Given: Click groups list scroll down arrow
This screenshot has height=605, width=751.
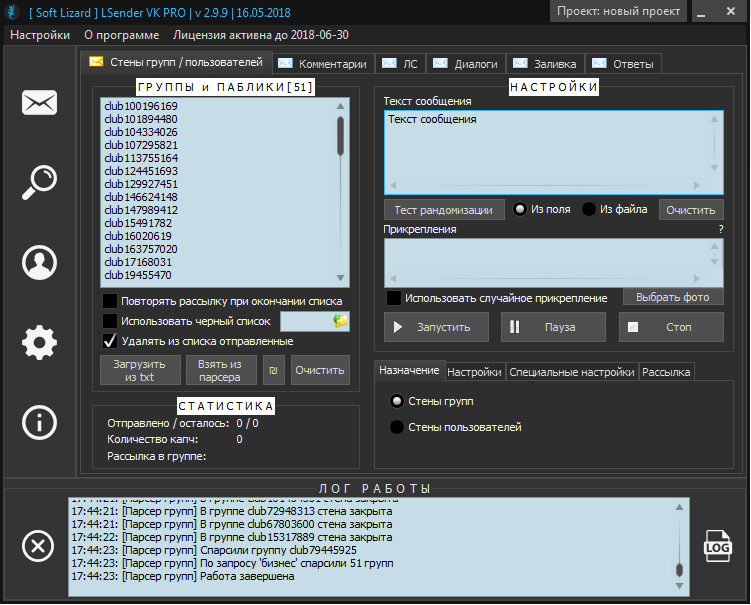Looking at the screenshot, I should pos(341,278).
